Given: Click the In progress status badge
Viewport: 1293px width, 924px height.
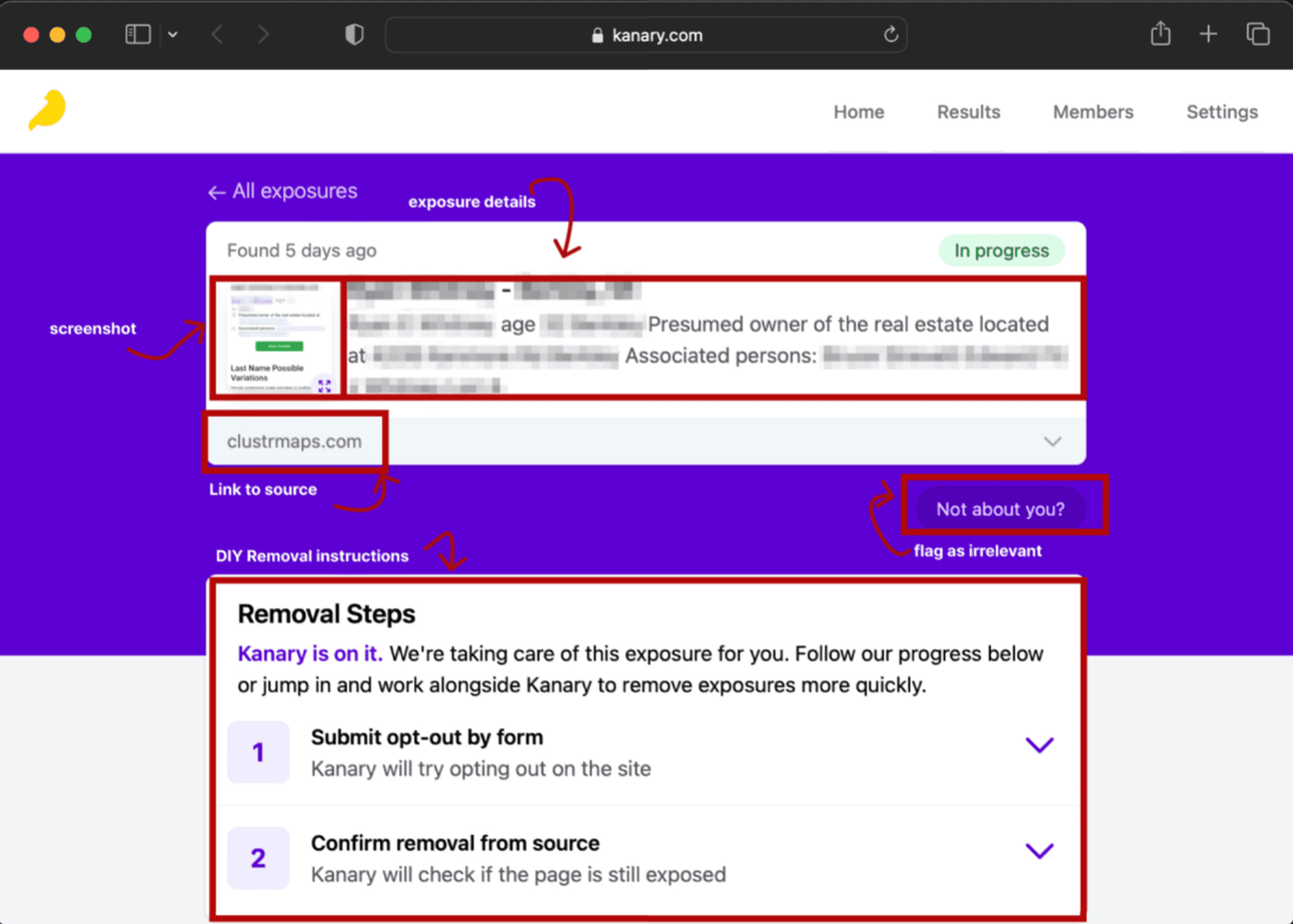Looking at the screenshot, I should (1001, 251).
